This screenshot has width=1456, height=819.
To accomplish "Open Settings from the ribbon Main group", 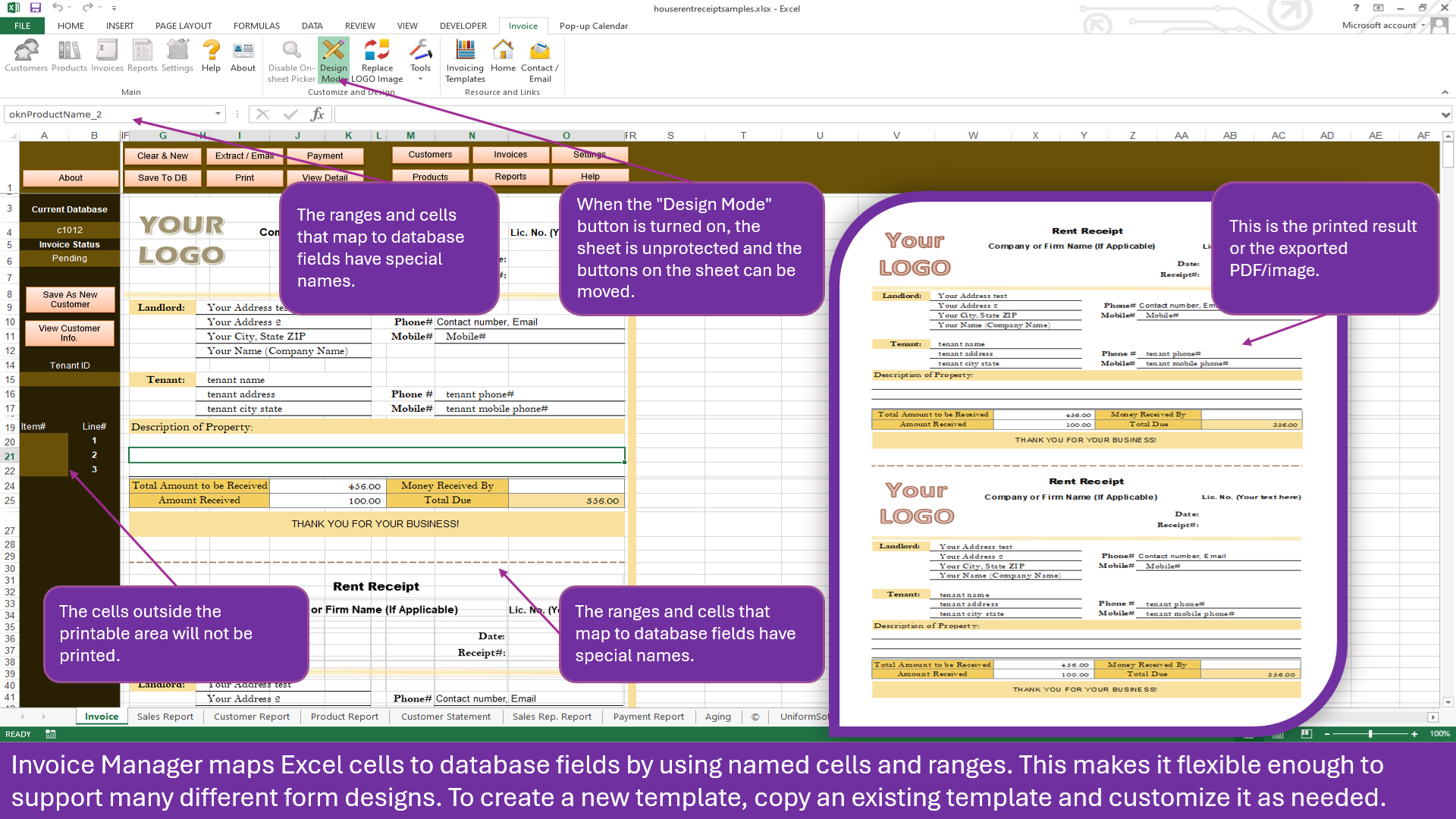I will pos(177,57).
